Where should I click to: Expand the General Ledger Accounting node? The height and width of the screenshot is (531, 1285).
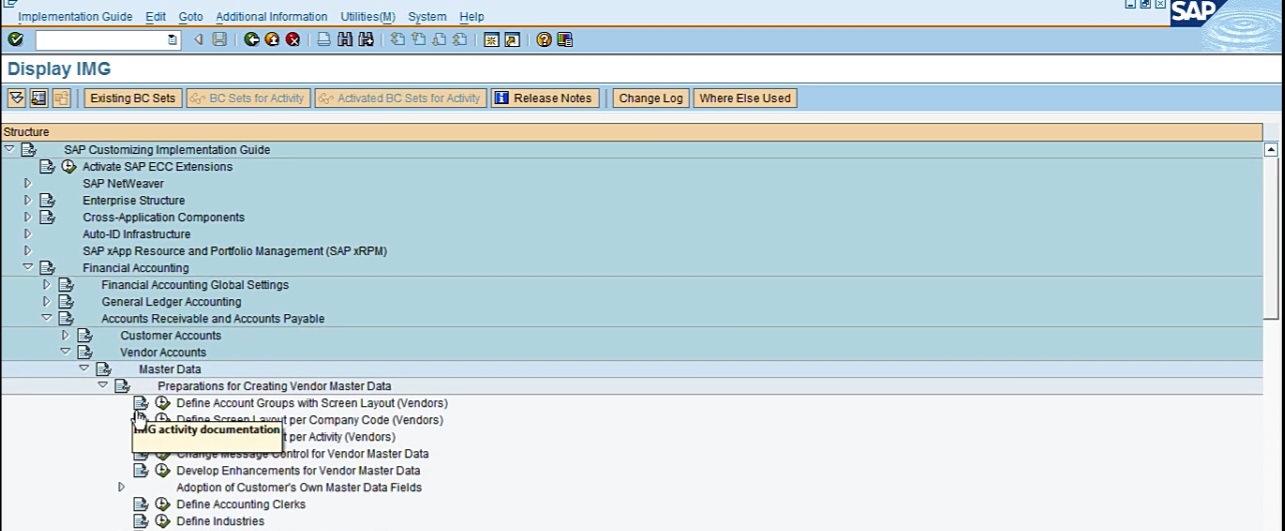[x=46, y=302]
